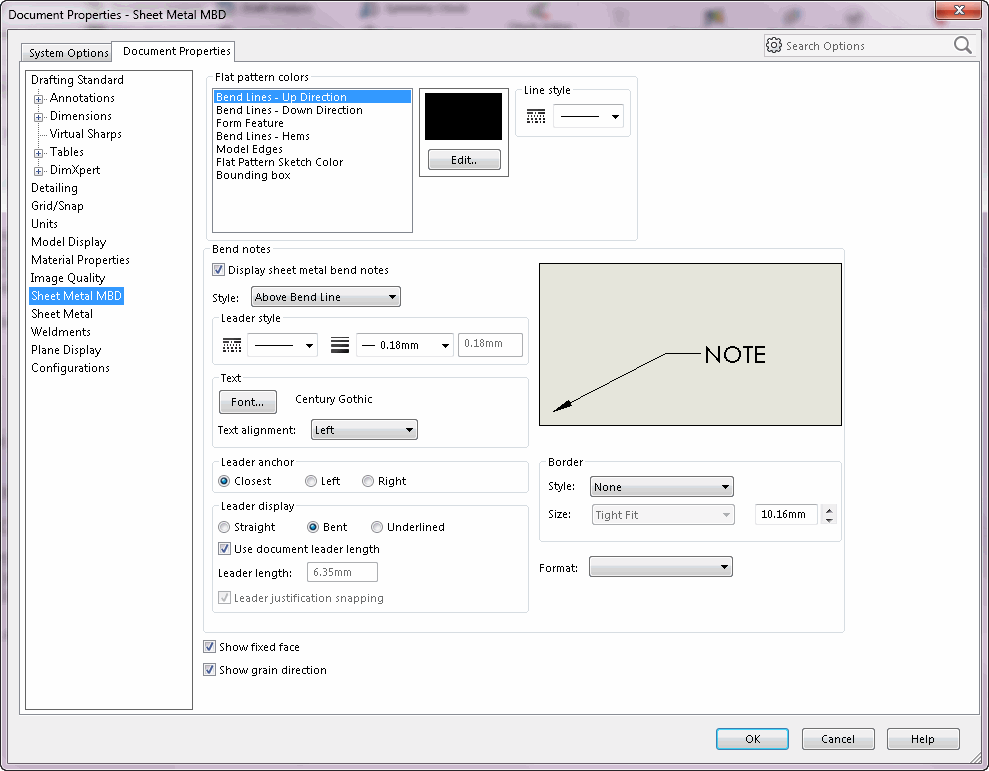Toggle Use document leader length checkbox

pos(224,549)
